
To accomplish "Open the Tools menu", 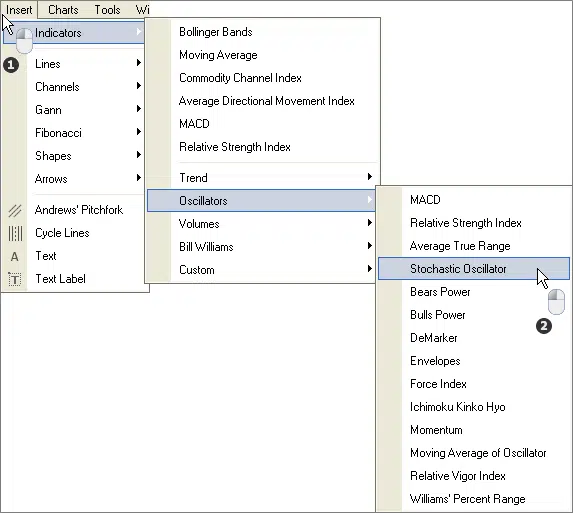I will tap(107, 10).
